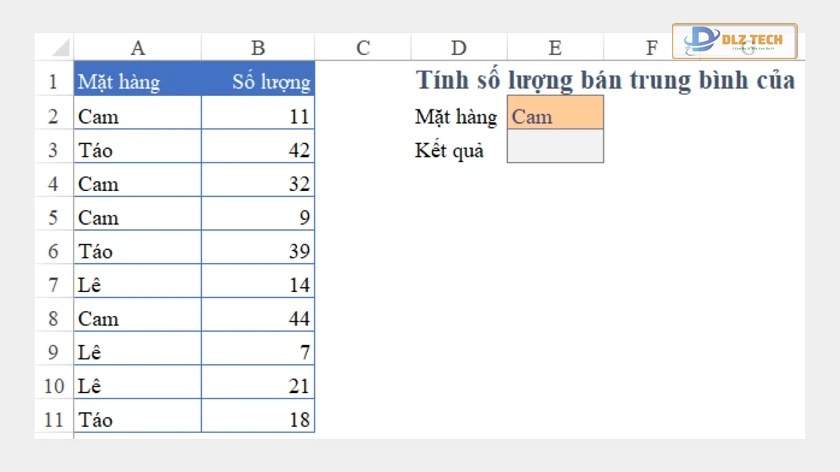The height and width of the screenshot is (472, 840).
Task: Select the cell with value 42
Action: tap(258, 150)
